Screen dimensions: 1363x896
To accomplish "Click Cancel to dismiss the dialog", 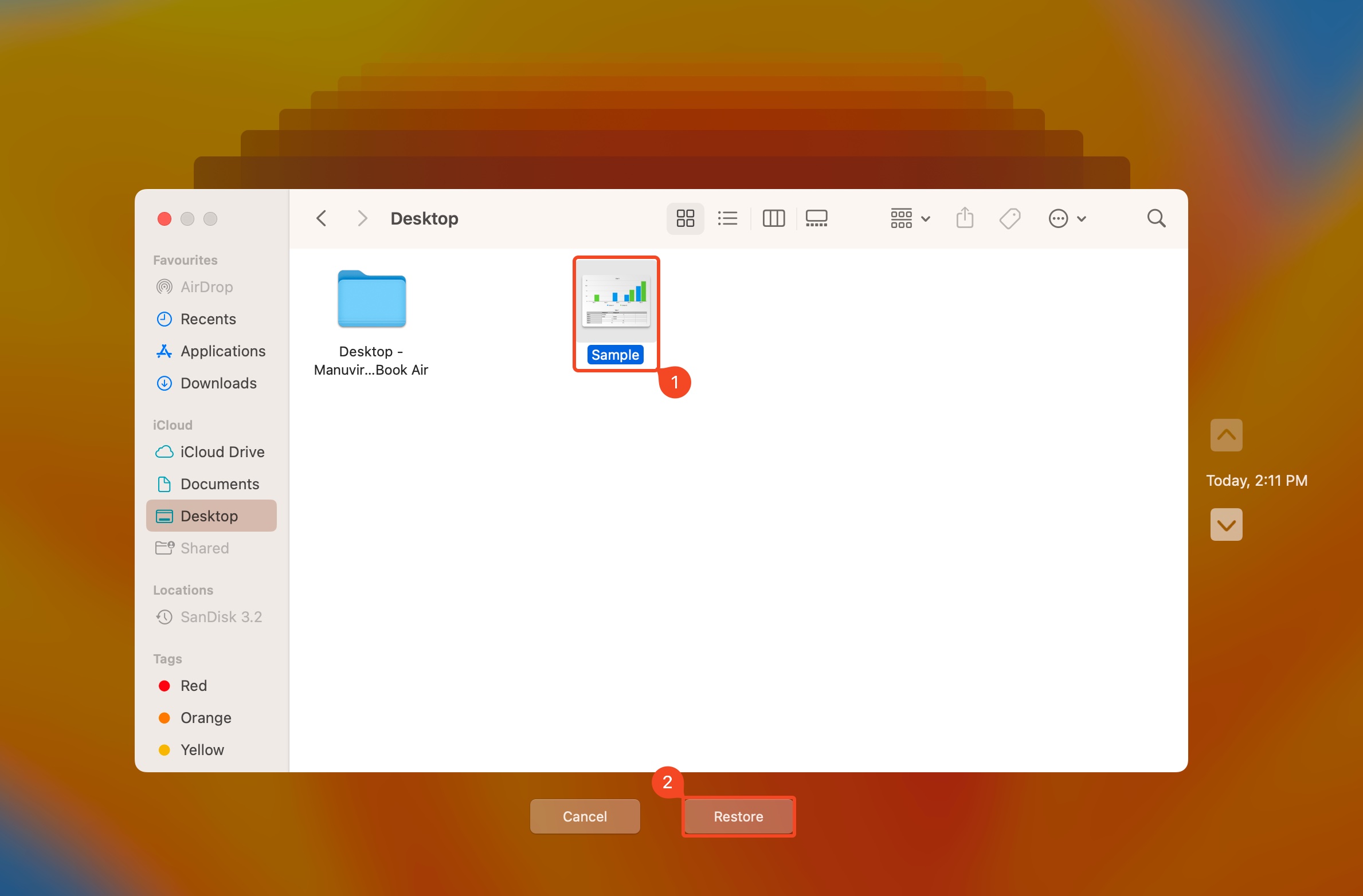I will 584,815.
